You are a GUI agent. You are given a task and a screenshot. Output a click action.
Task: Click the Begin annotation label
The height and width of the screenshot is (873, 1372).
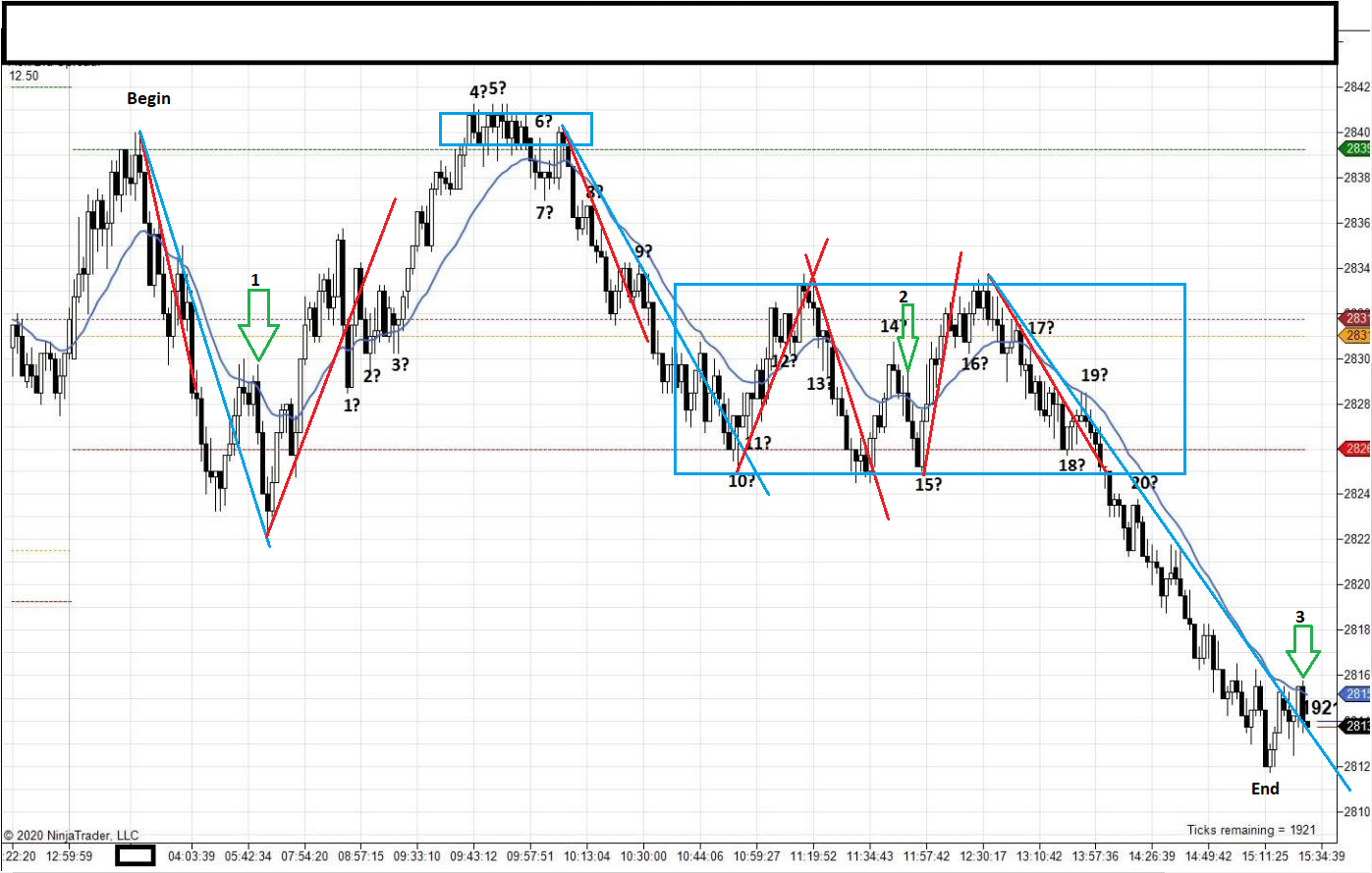coord(148,98)
